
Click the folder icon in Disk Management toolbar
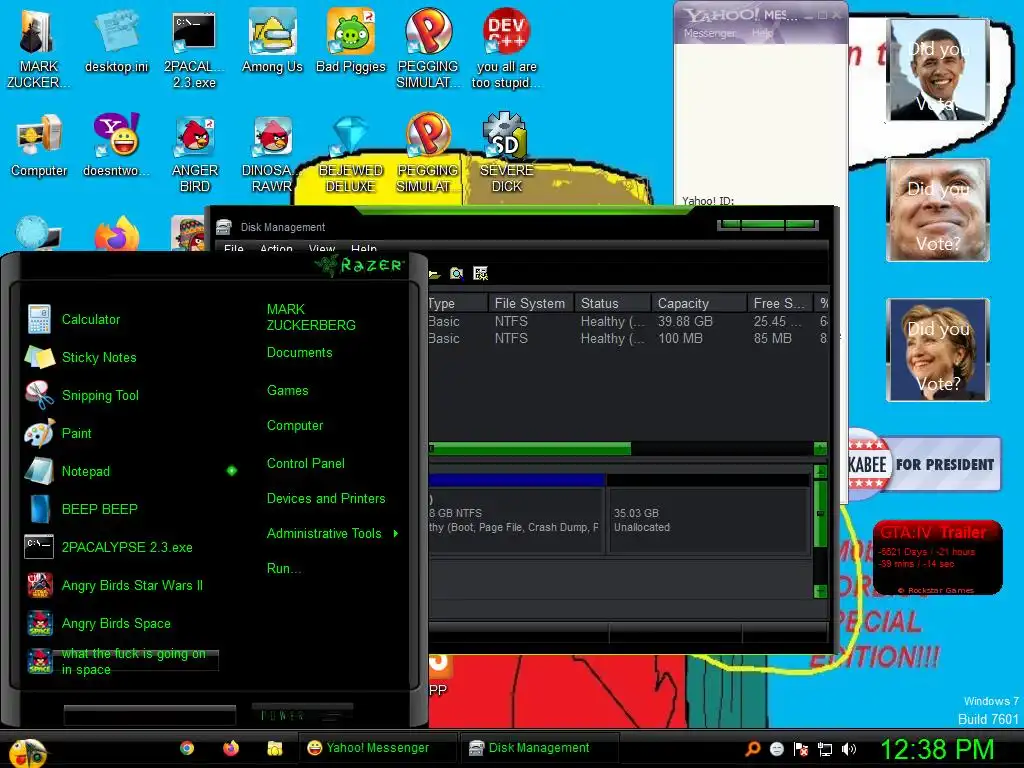434,274
